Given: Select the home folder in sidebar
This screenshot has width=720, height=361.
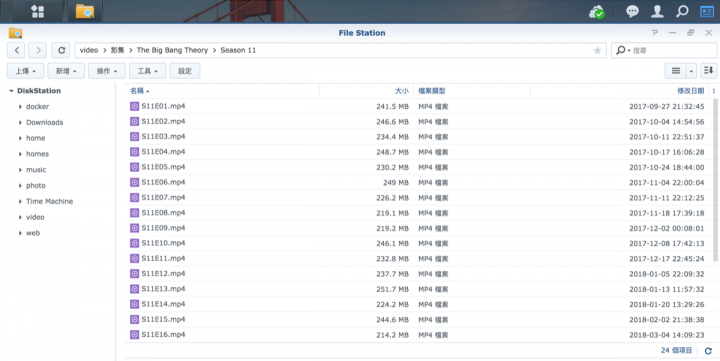Looking at the screenshot, I should click(x=35, y=138).
